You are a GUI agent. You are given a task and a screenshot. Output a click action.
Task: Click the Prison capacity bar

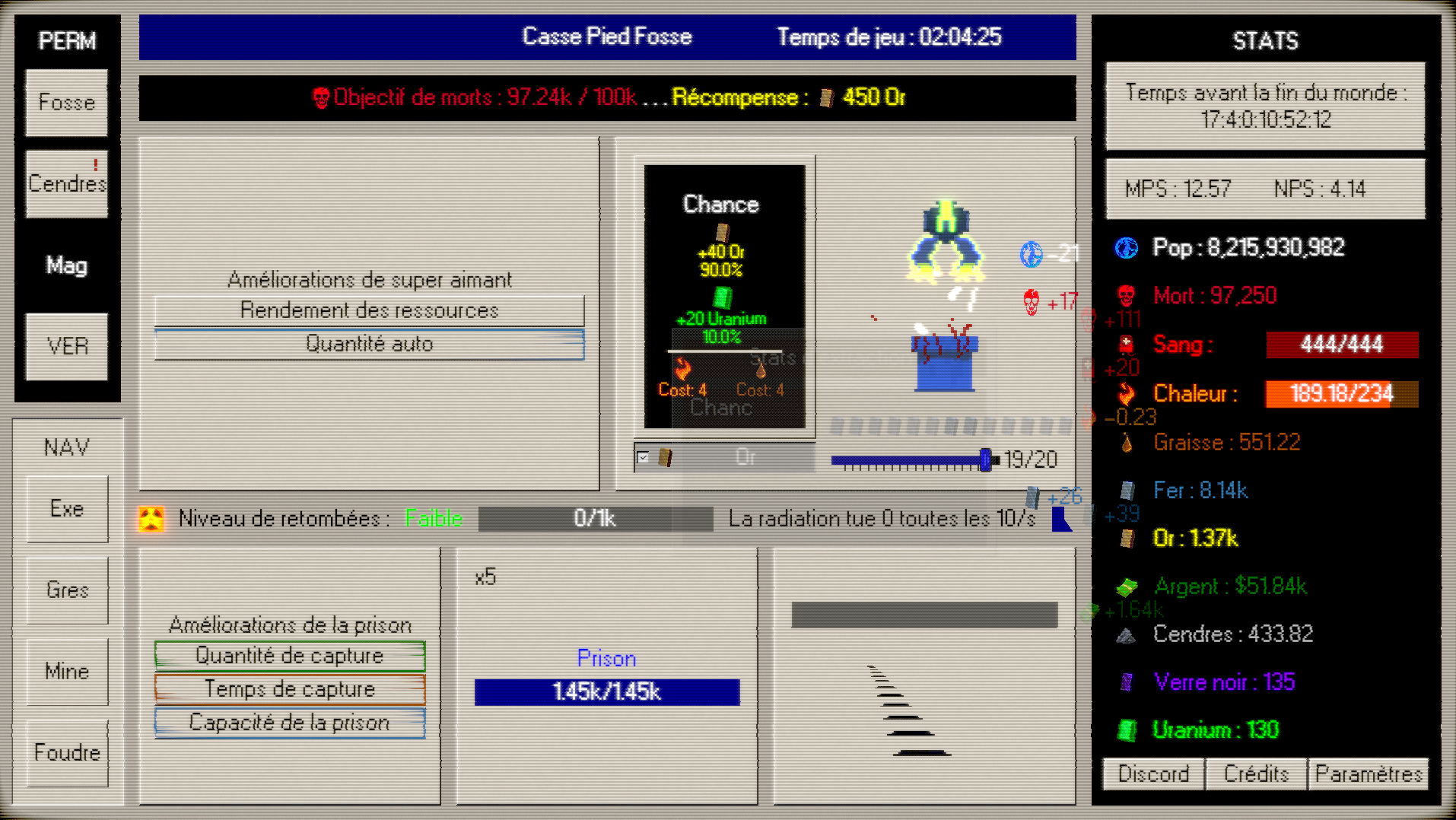(x=606, y=692)
